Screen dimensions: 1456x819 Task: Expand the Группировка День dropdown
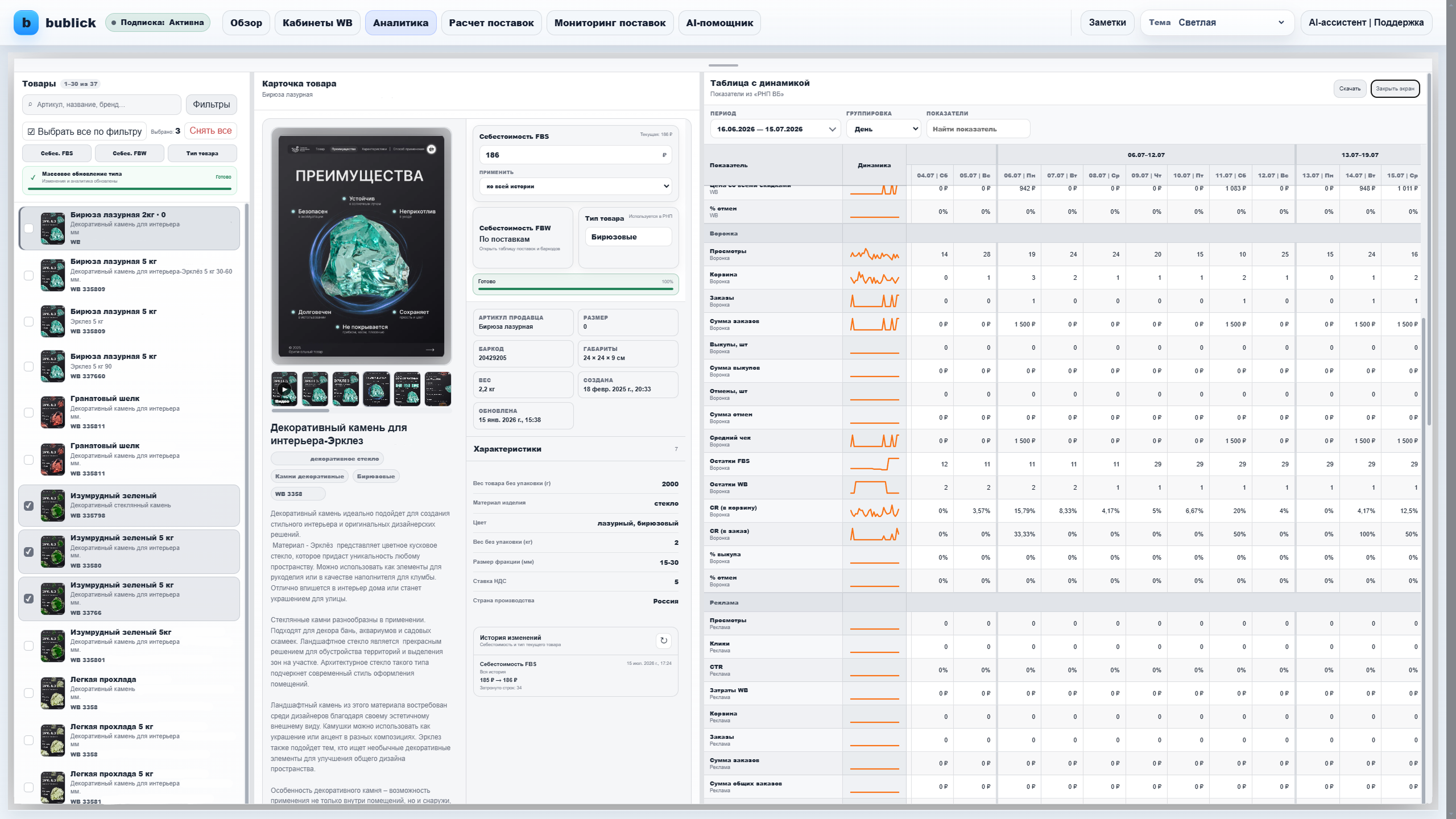tap(883, 129)
